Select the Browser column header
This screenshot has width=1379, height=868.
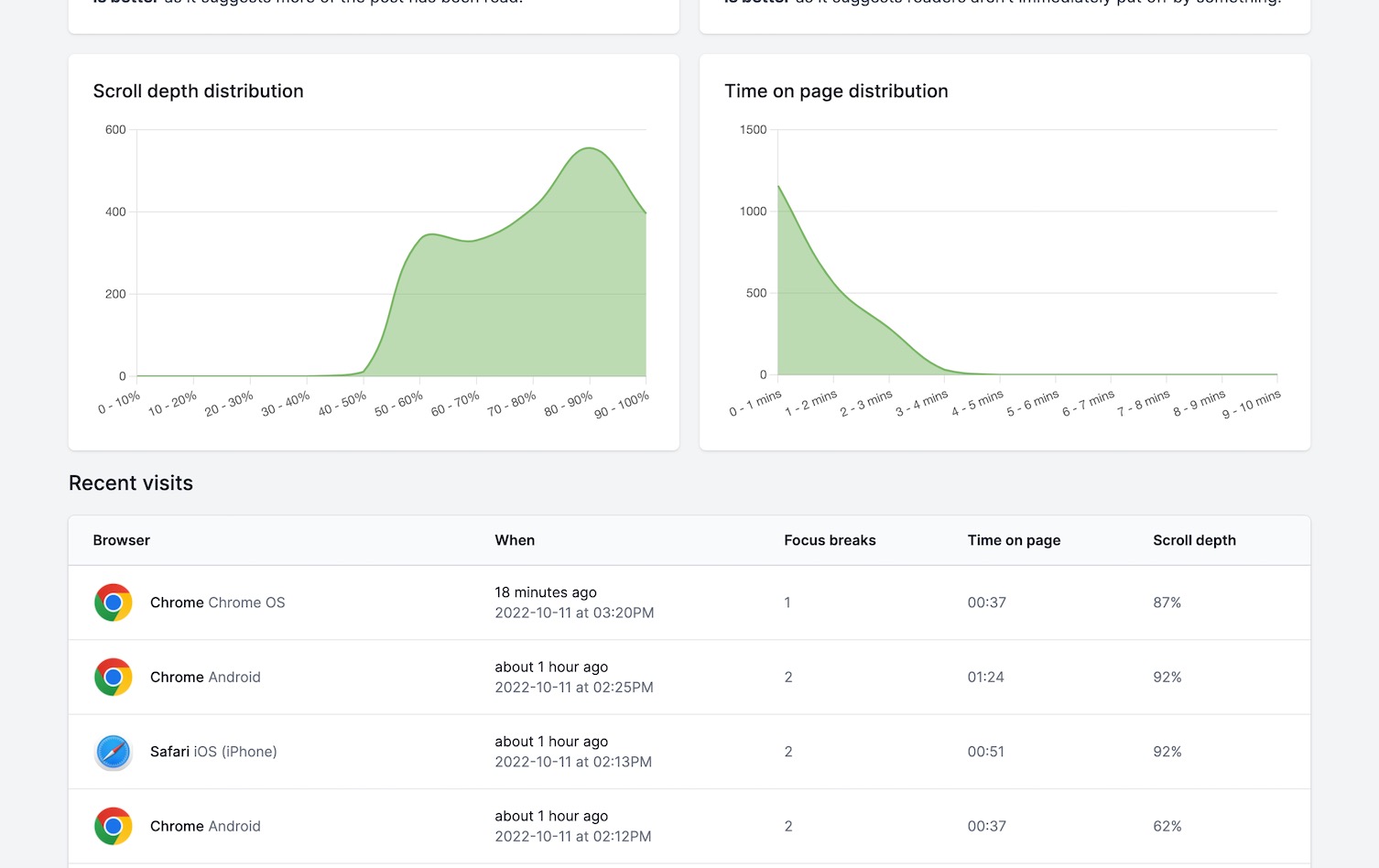coord(122,540)
